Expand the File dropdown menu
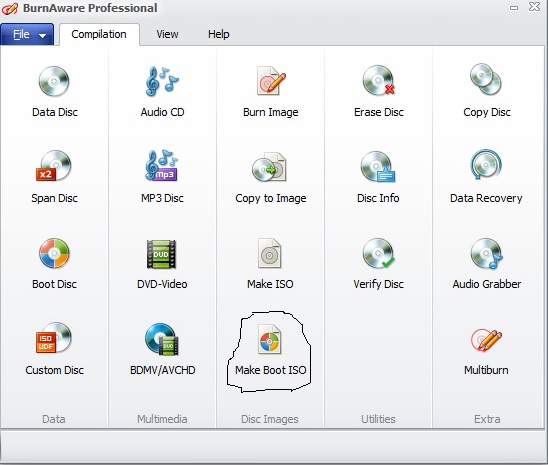The width and height of the screenshot is (548, 465). point(27,34)
